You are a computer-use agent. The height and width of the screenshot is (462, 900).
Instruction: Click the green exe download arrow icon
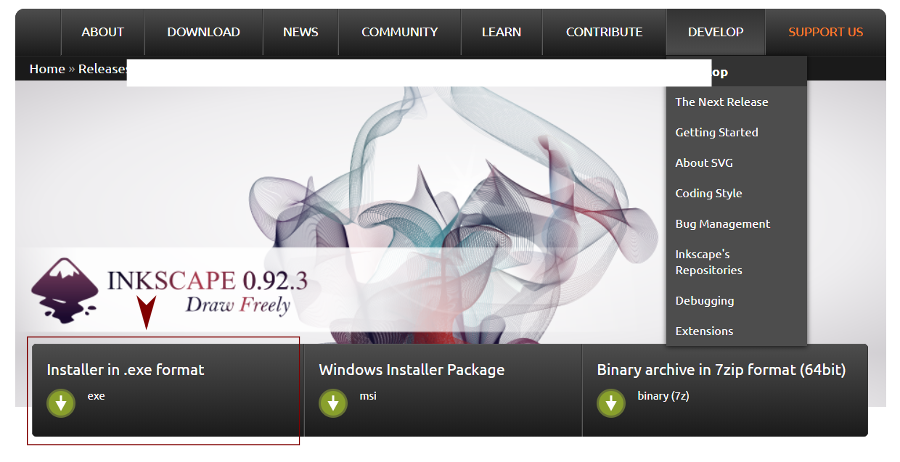[61, 403]
